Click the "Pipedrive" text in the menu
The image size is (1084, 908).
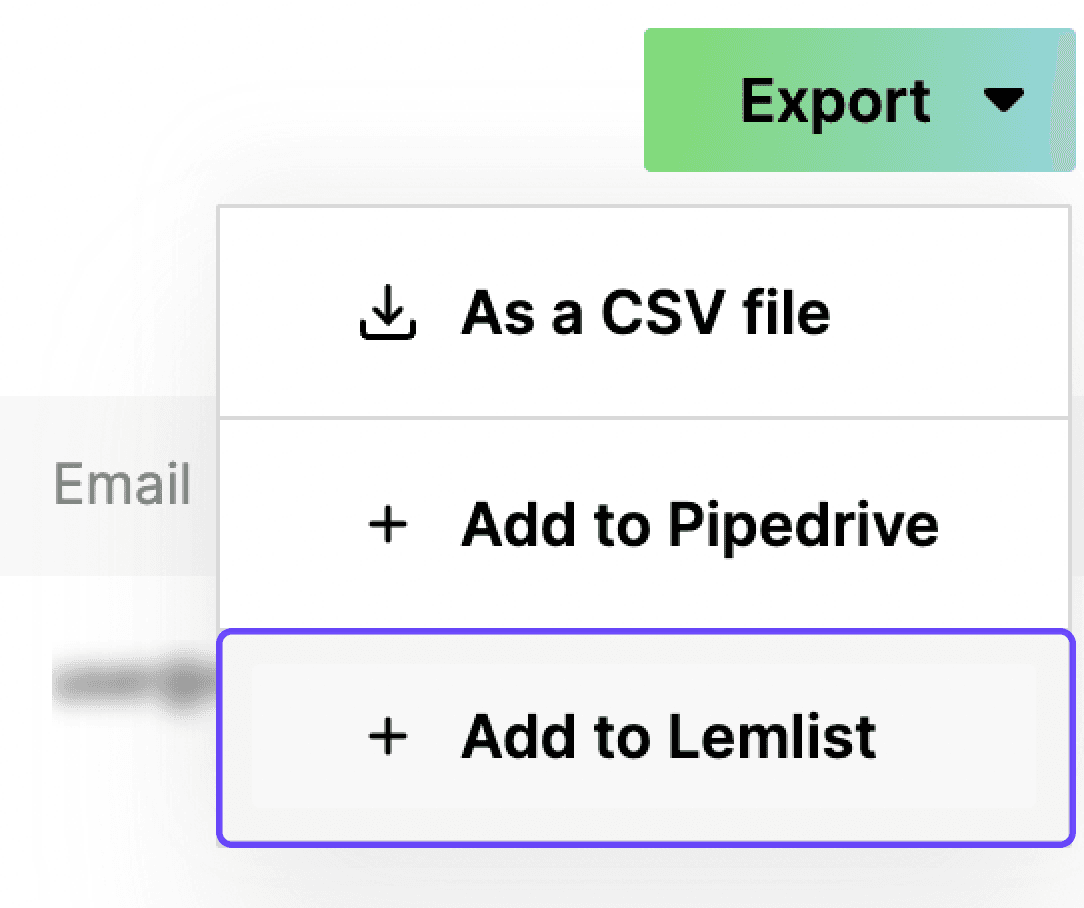(x=803, y=525)
